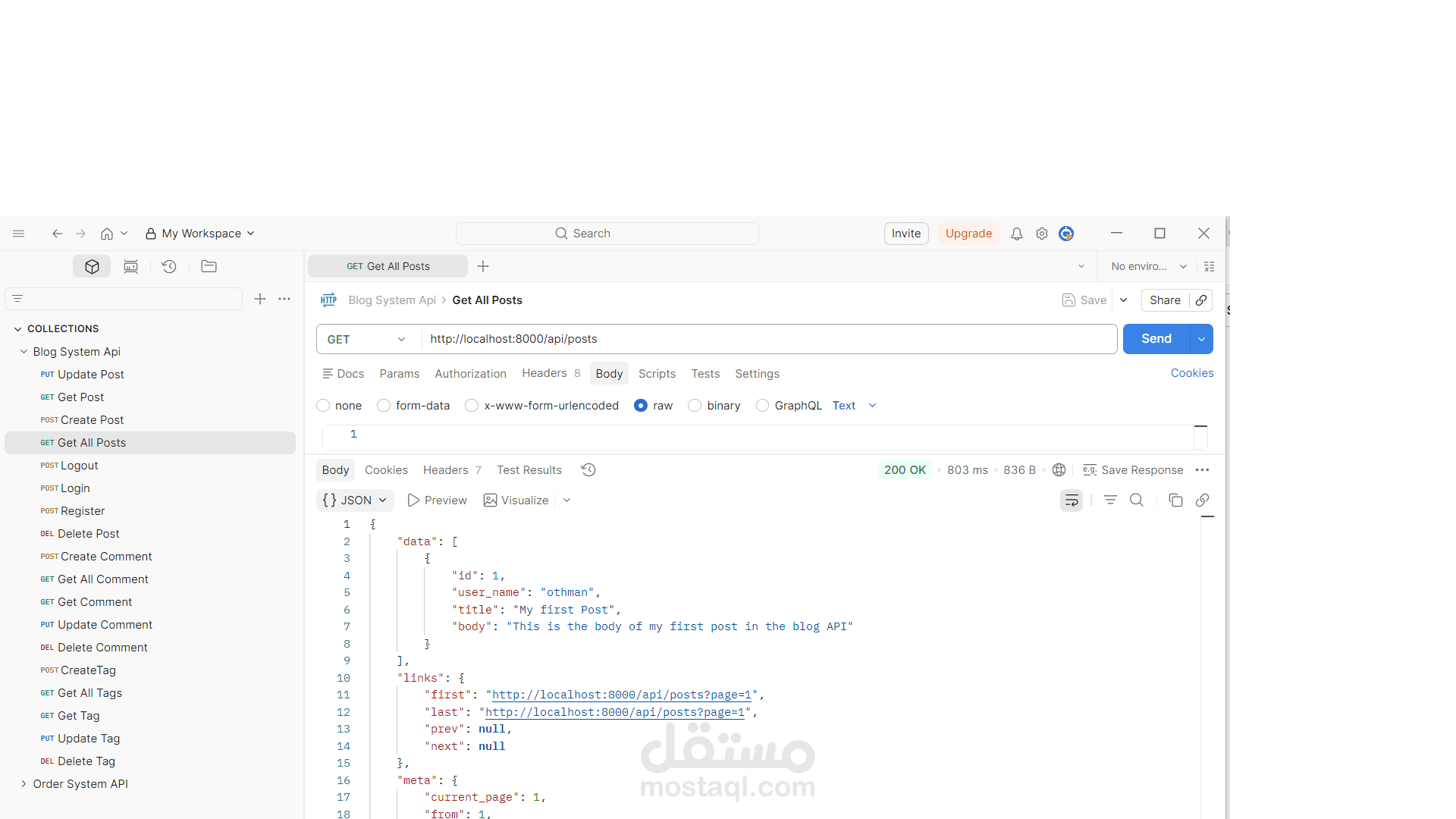This screenshot has width=1456, height=819.
Task: Click the response history clock icon
Action: click(x=588, y=470)
